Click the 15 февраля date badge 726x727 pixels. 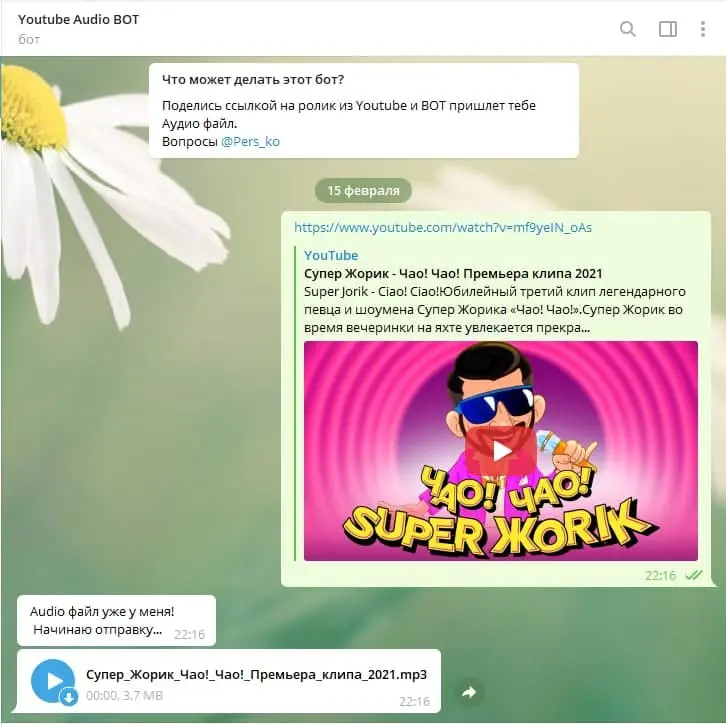point(363,191)
